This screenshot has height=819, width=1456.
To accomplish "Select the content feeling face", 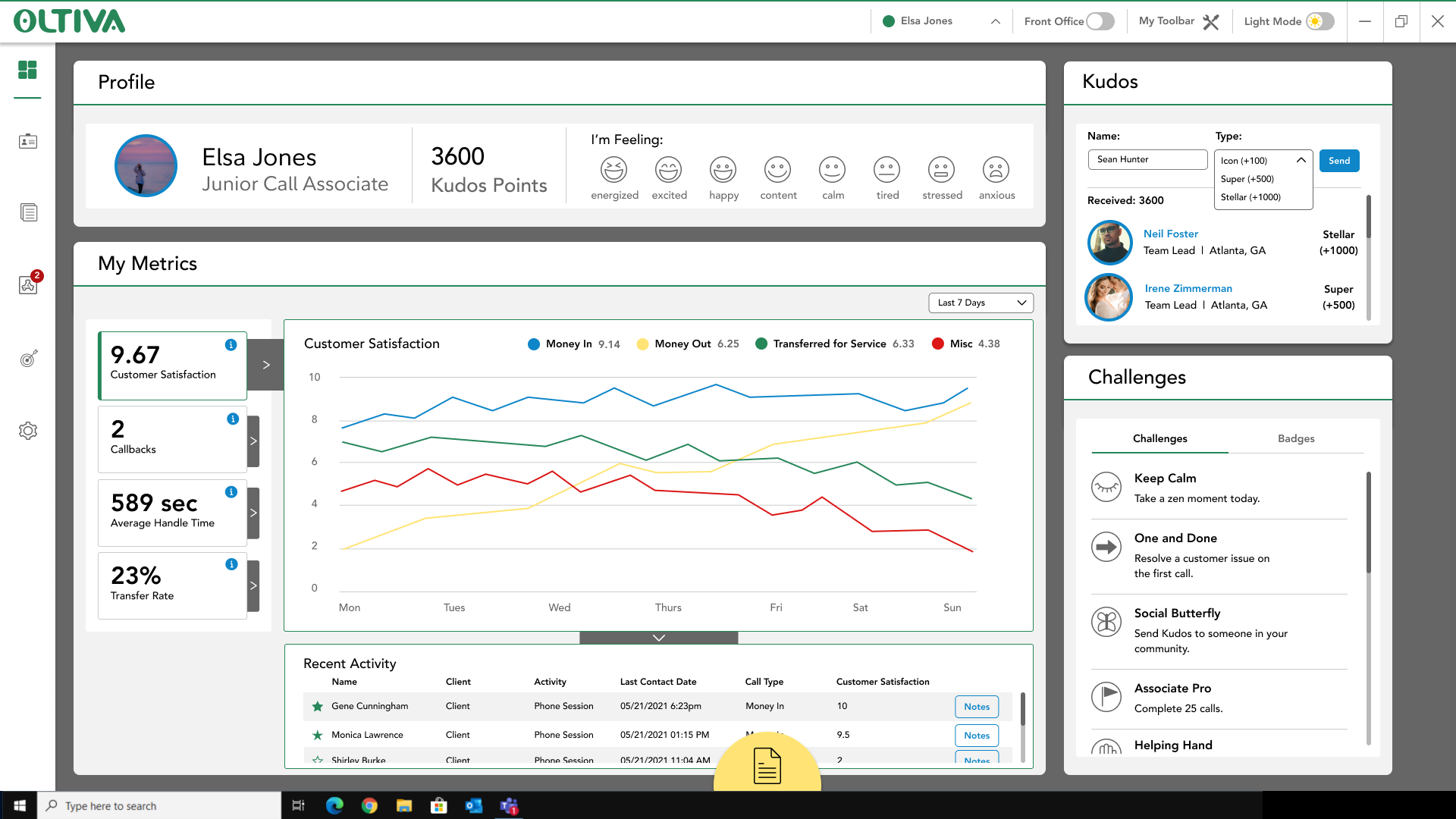I will click(778, 170).
